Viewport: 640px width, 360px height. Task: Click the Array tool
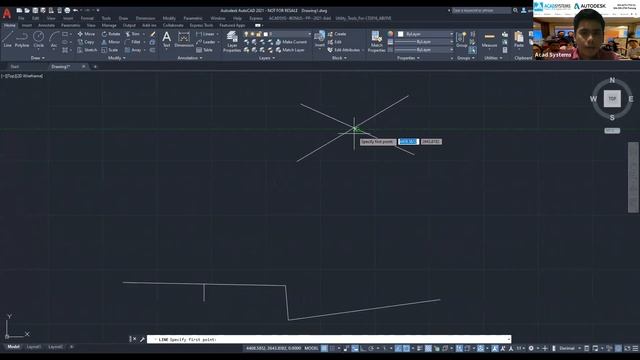point(133,50)
